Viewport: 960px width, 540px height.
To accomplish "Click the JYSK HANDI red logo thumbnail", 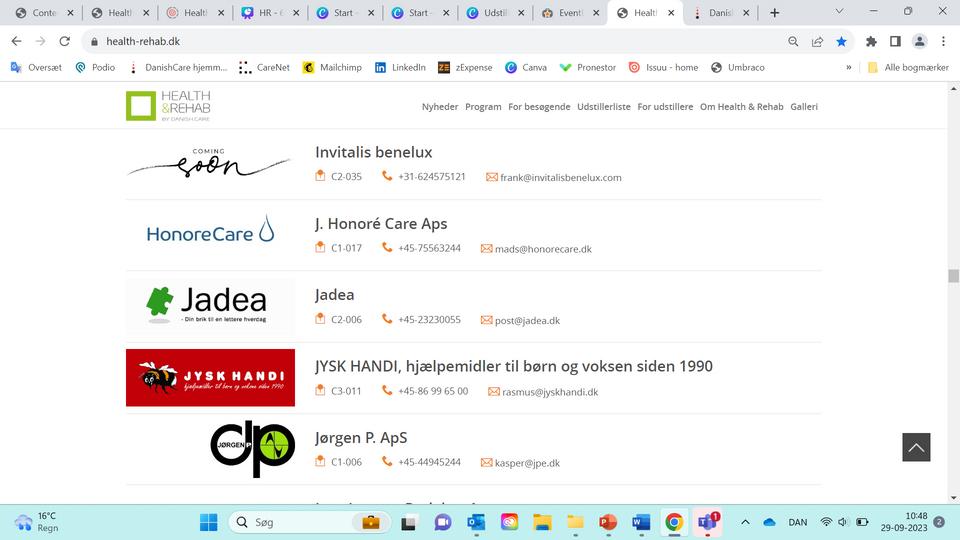I will (x=210, y=378).
